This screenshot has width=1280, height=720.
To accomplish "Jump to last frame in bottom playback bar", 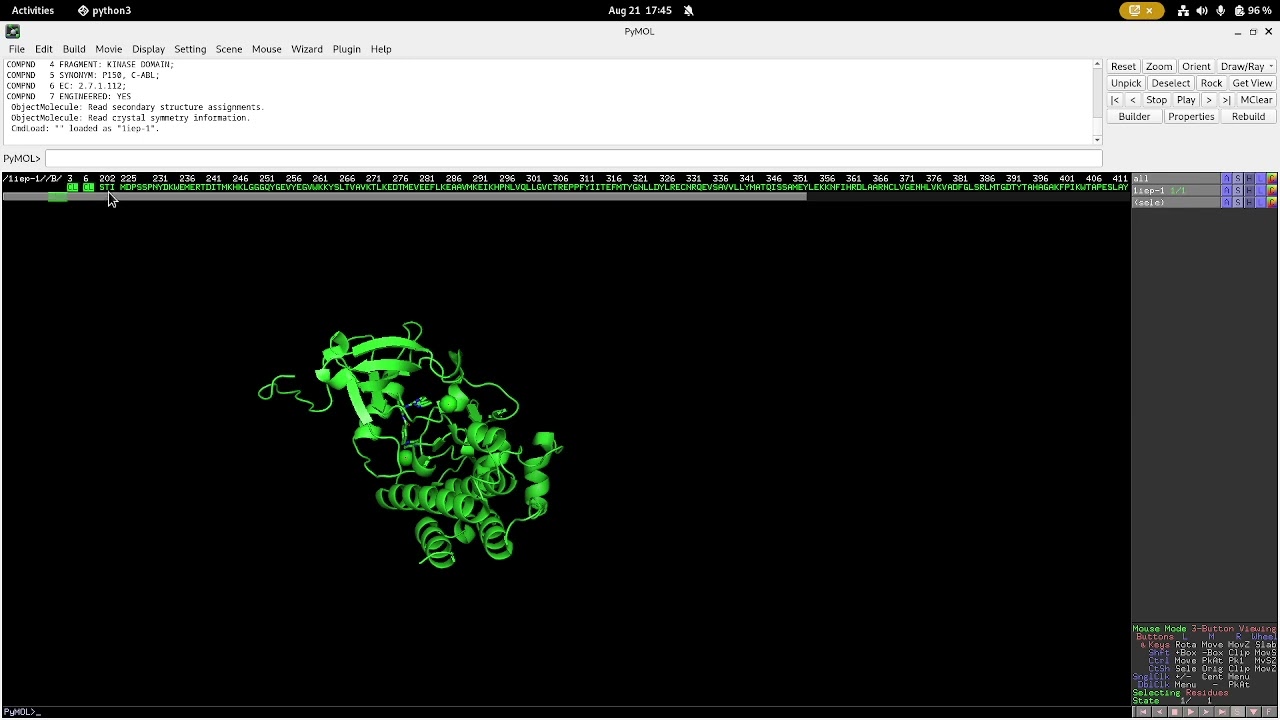I will coord(1222,712).
